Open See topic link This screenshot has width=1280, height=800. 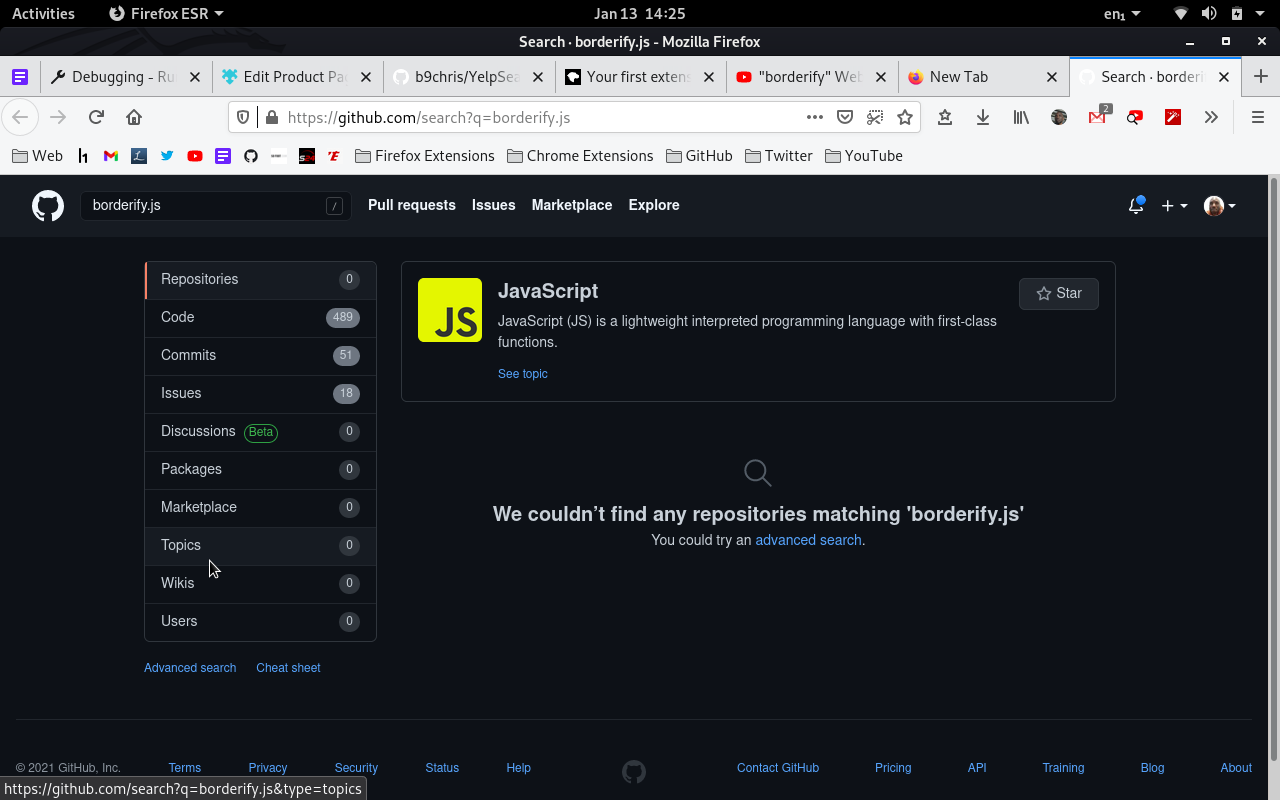pyautogui.click(x=523, y=374)
